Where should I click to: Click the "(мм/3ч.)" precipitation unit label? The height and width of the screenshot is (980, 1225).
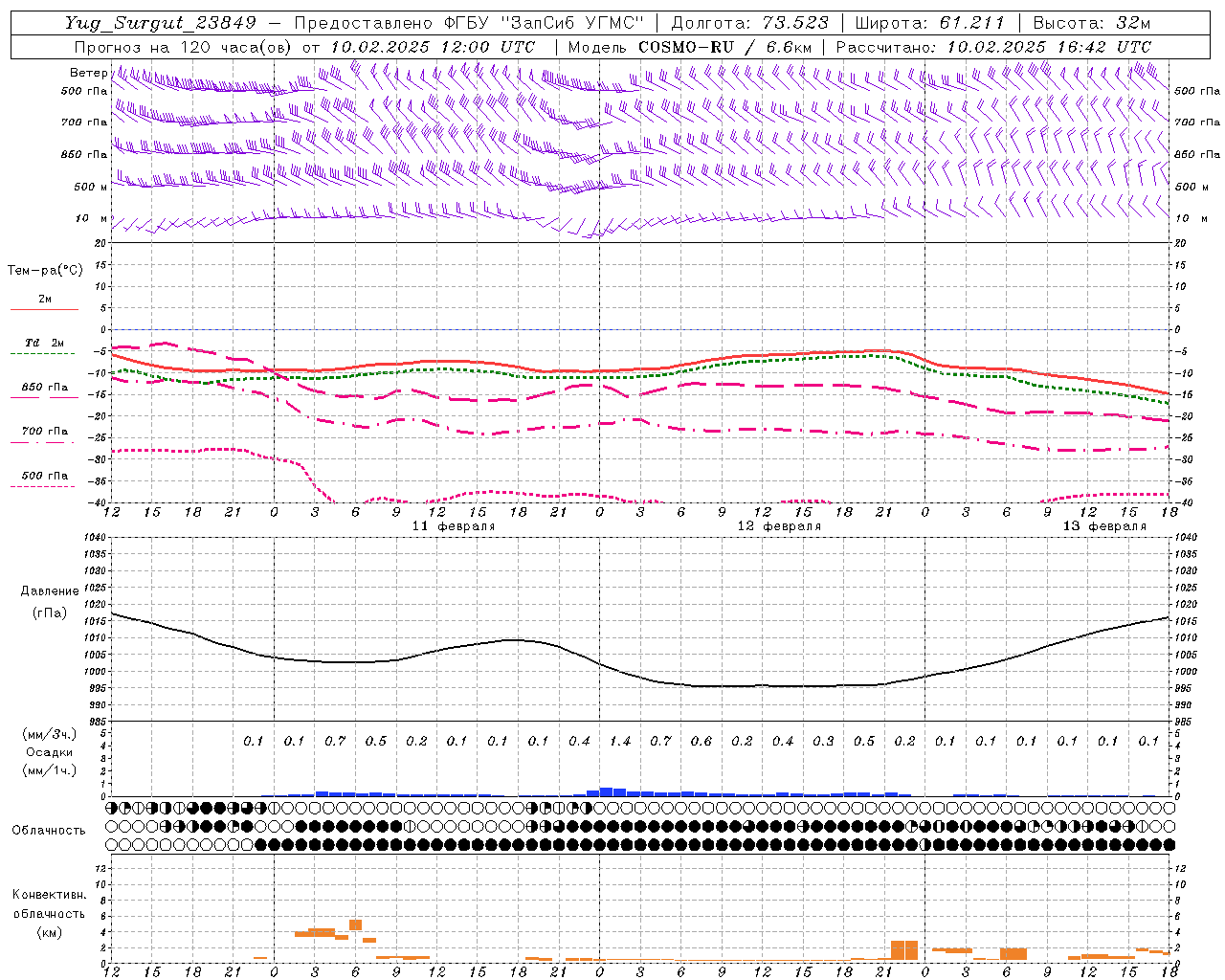[x=50, y=734]
